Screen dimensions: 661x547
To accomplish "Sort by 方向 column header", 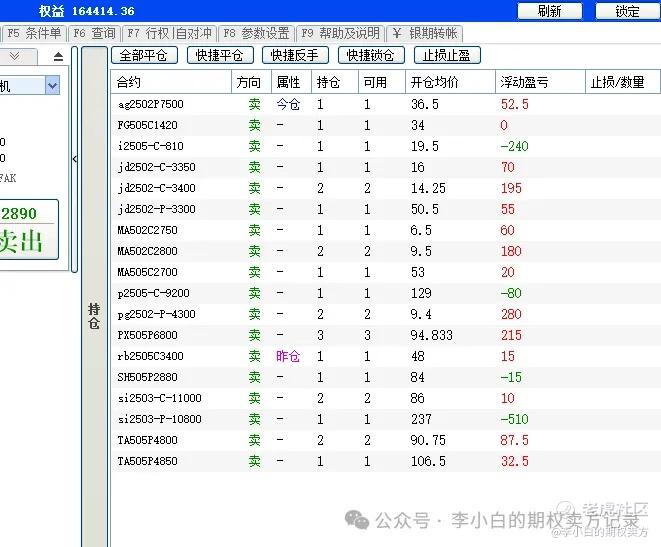I will pyautogui.click(x=251, y=82).
